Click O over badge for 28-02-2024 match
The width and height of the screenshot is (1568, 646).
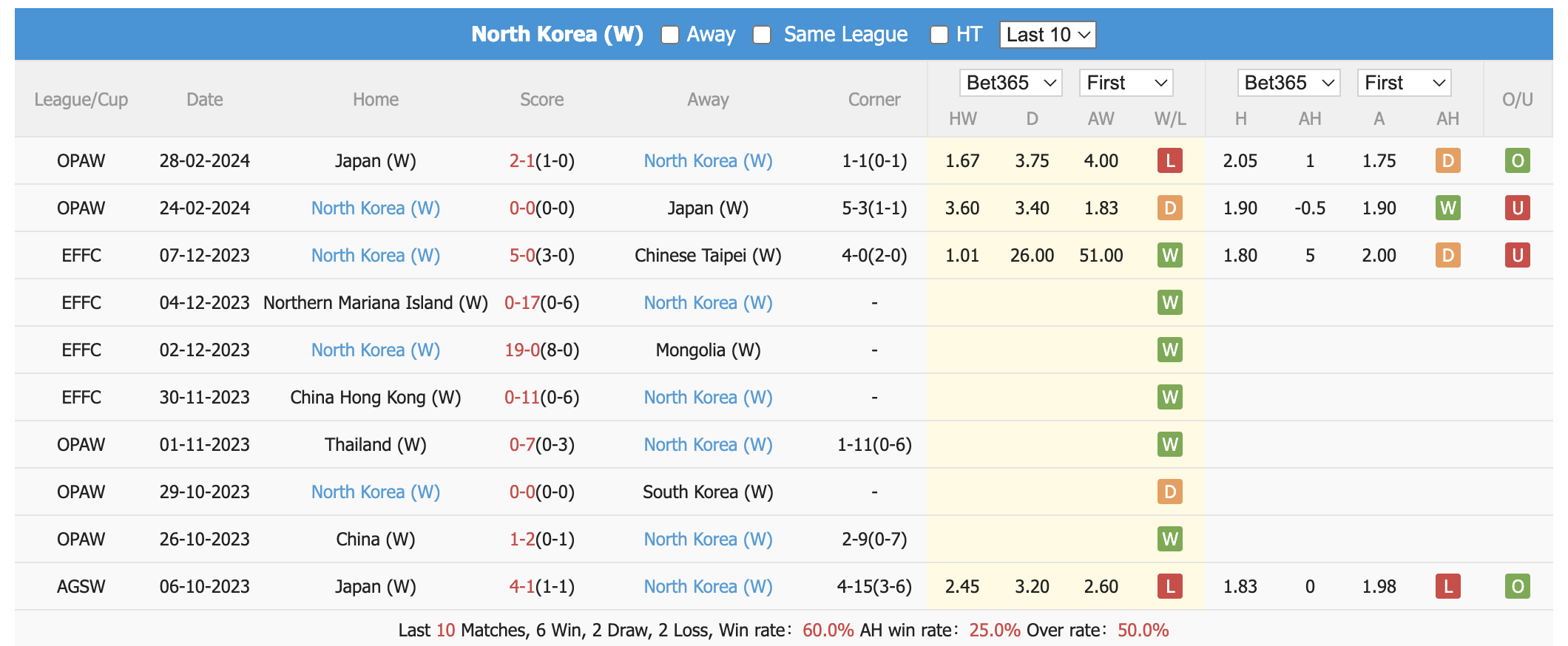[1518, 160]
